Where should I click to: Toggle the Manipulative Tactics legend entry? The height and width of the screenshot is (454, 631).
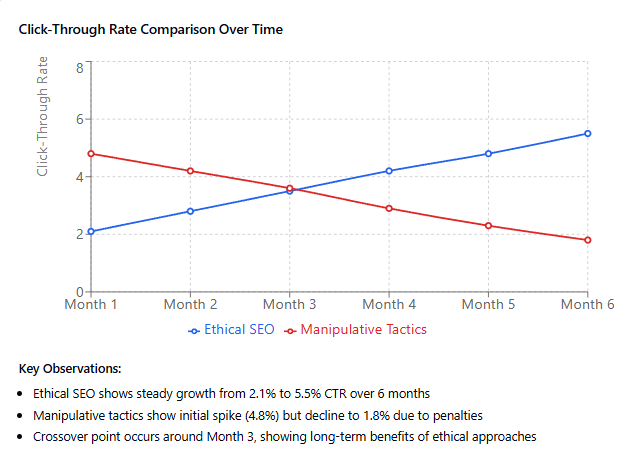[x=363, y=329]
